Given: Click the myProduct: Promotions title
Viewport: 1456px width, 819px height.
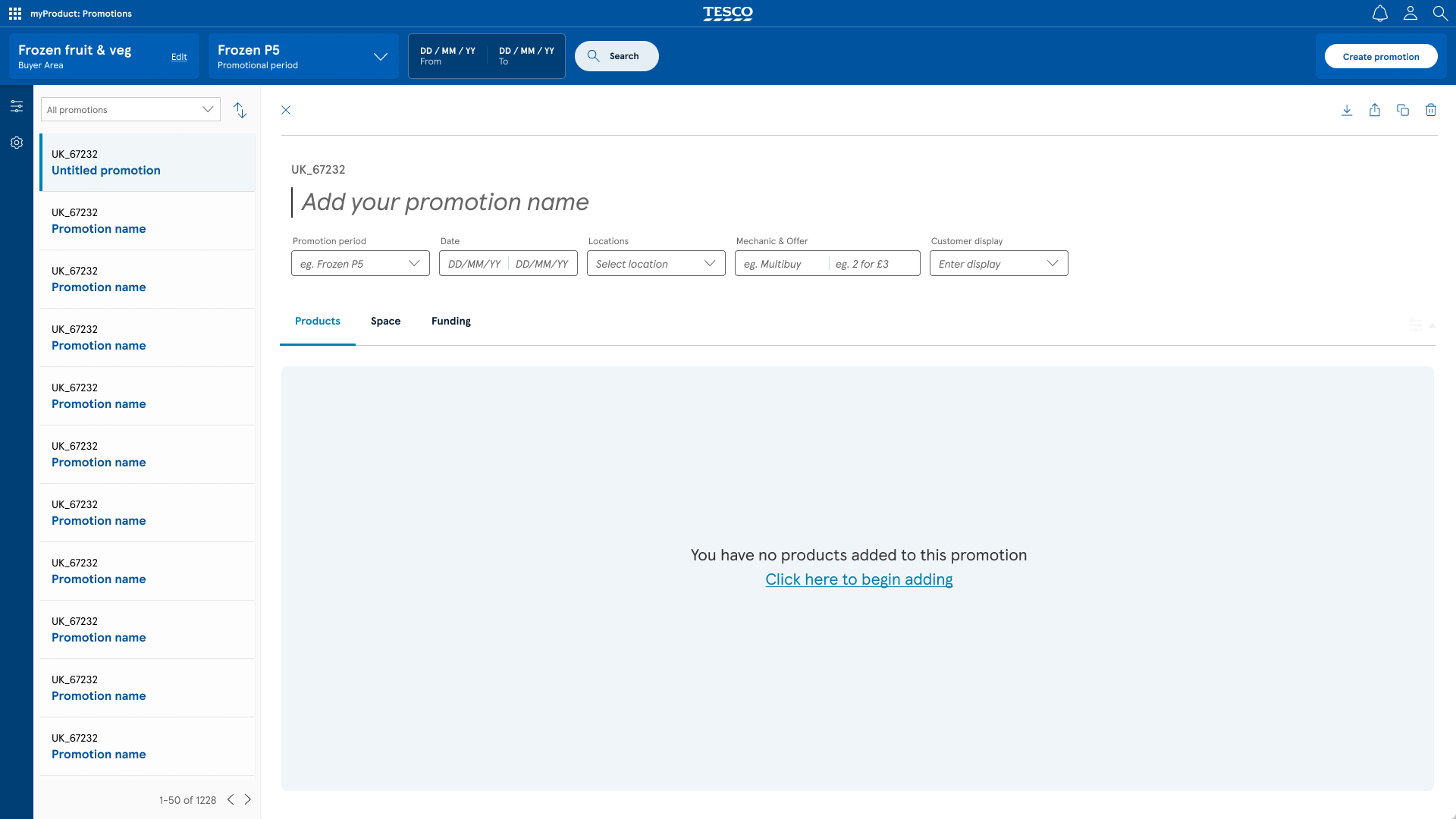Looking at the screenshot, I should pos(81,14).
